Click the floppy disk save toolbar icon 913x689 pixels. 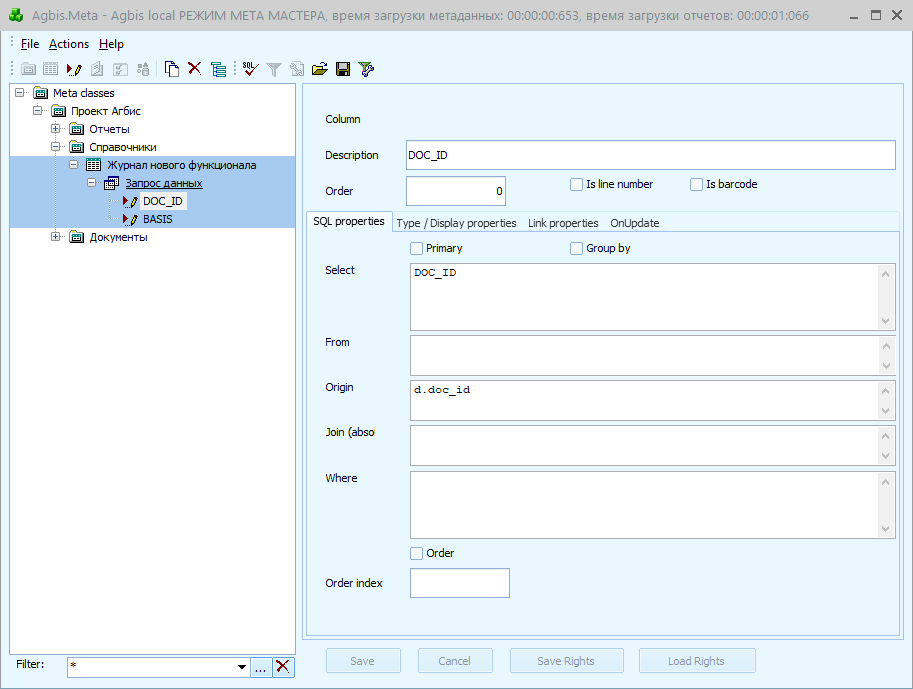point(343,69)
